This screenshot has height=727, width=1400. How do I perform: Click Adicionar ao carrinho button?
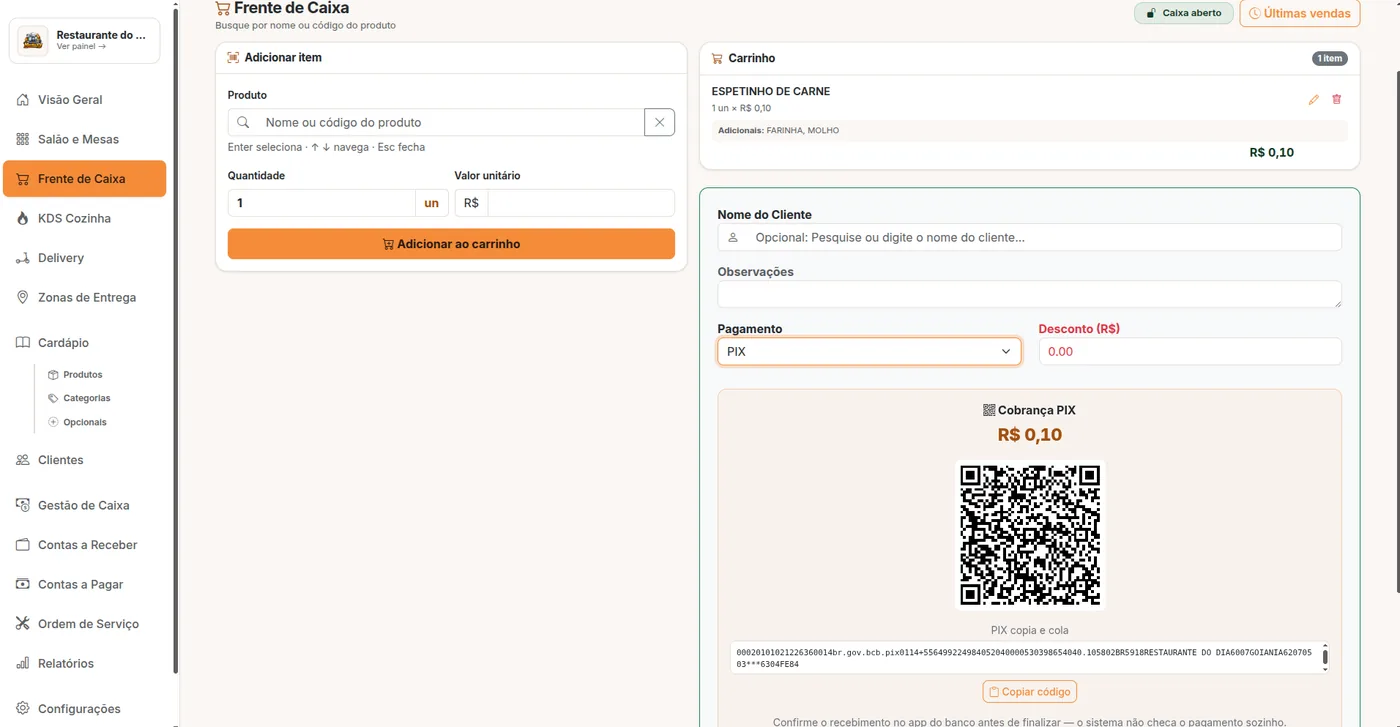click(451, 244)
